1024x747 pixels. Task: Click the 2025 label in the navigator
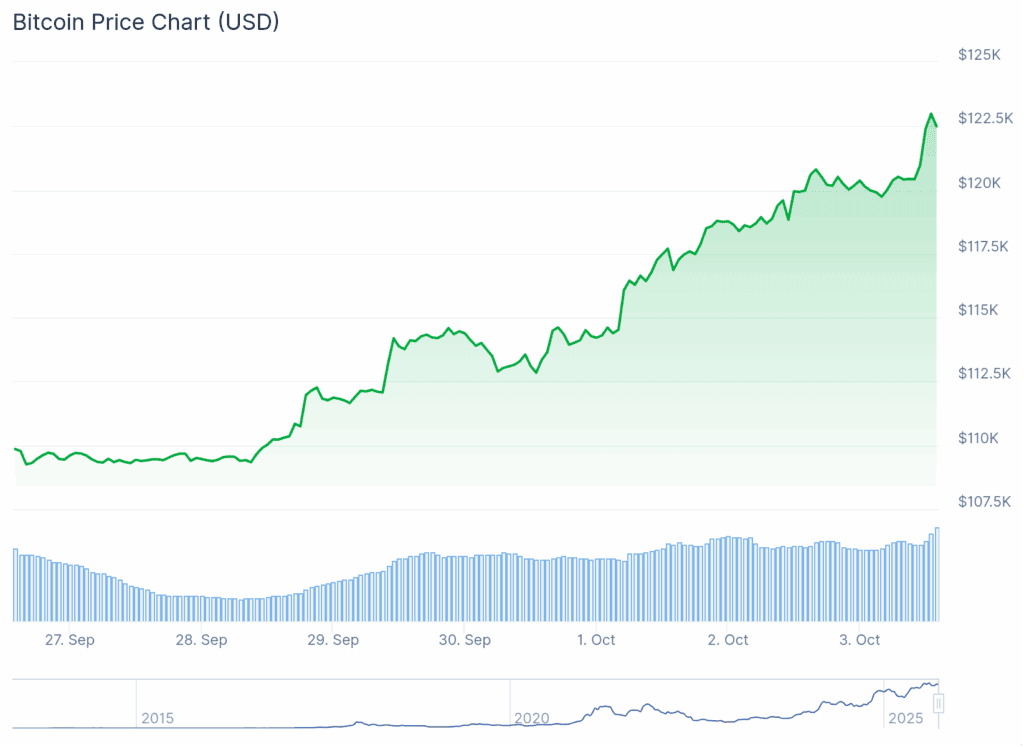[x=905, y=718]
